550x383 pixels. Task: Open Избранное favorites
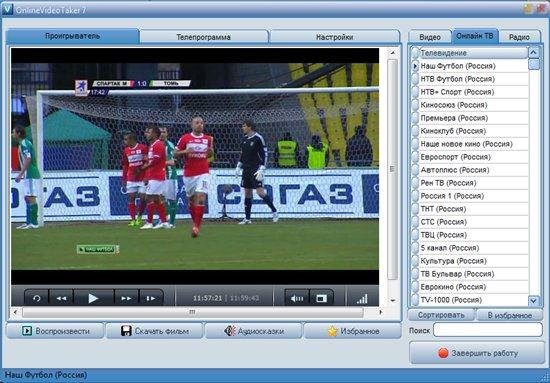click(353, 331)
